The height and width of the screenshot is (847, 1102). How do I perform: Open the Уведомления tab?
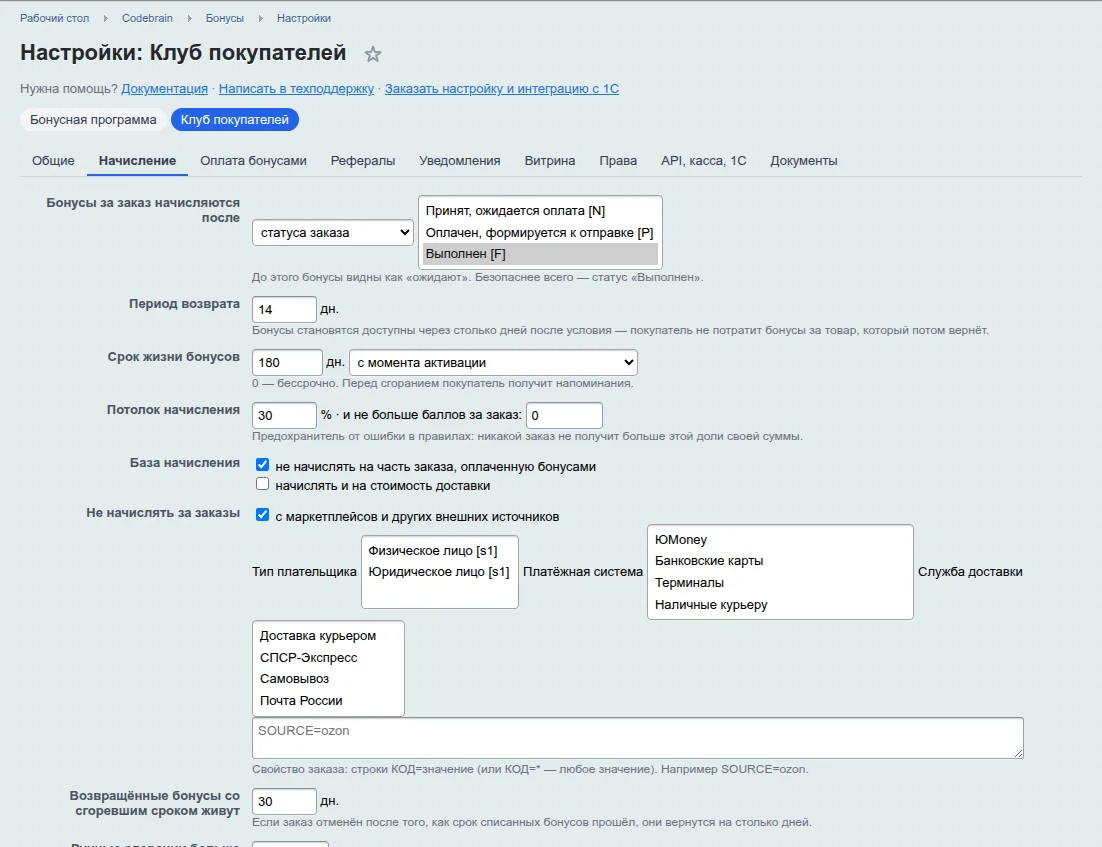[x=460, y=161]
